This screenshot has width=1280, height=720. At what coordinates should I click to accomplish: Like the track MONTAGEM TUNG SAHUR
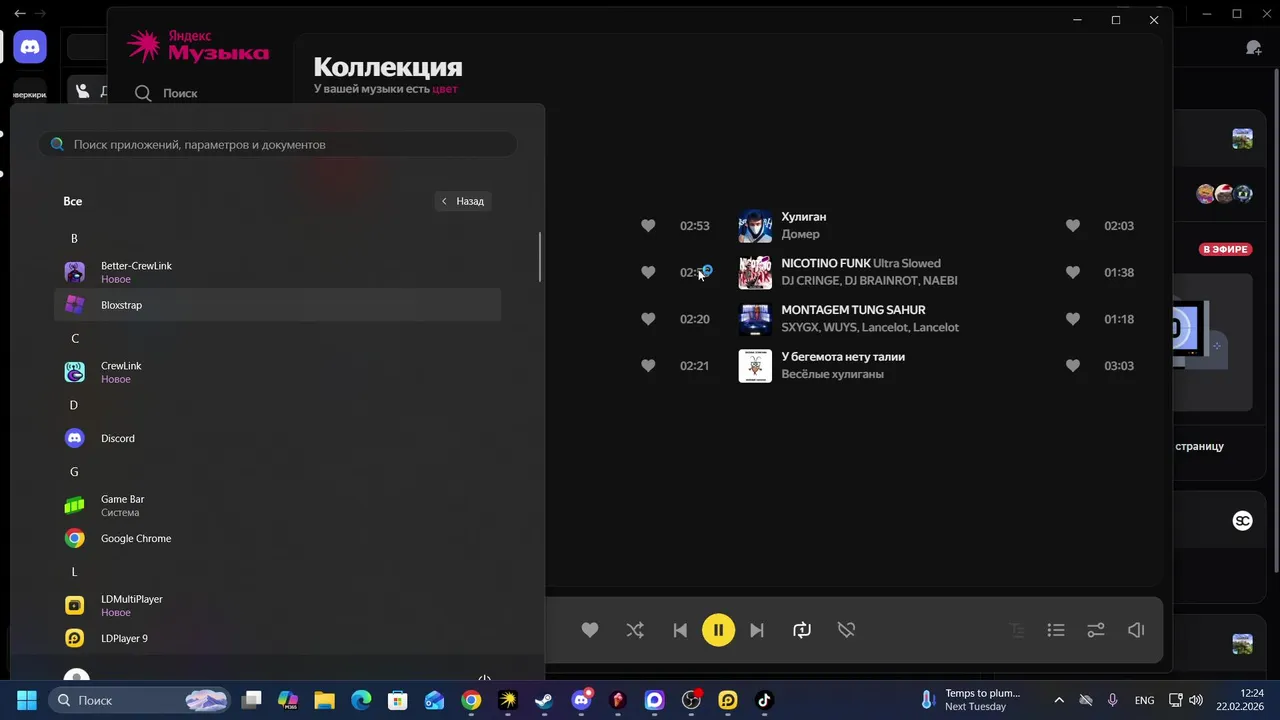(1073, 319)
